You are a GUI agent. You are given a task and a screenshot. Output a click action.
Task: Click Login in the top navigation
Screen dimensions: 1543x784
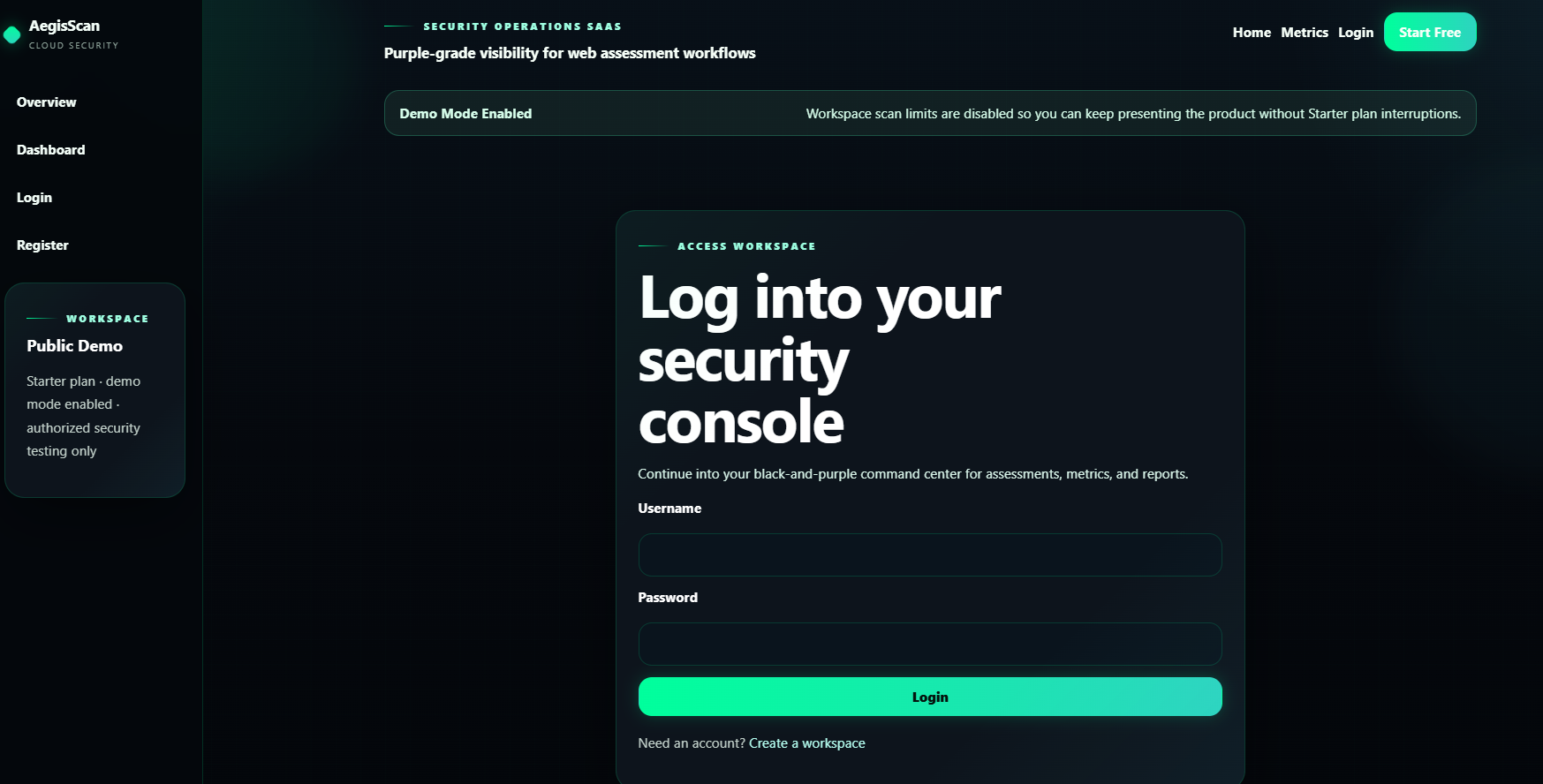click(1355, 33)
